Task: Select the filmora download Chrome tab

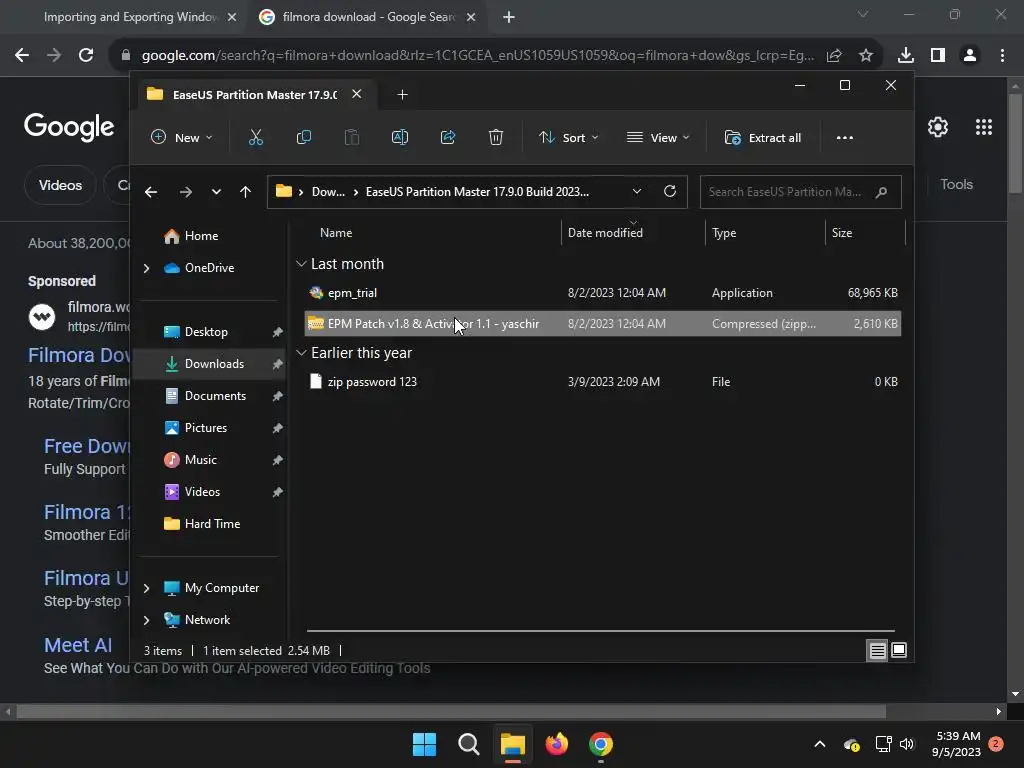Action: [368, 17]
